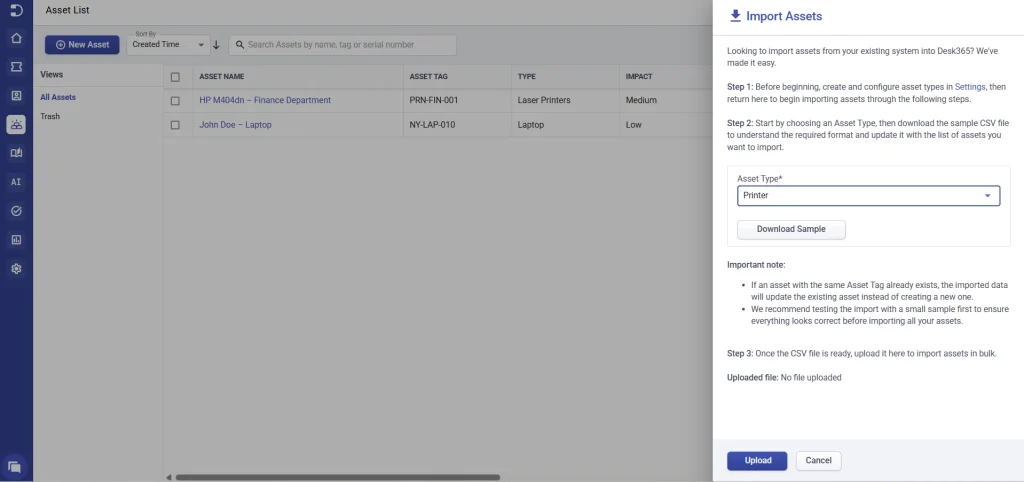Image resolution: width=1024 pixels, height=482 pixels.
Task: Click the Download Sample button
Action: coord(791,229)
